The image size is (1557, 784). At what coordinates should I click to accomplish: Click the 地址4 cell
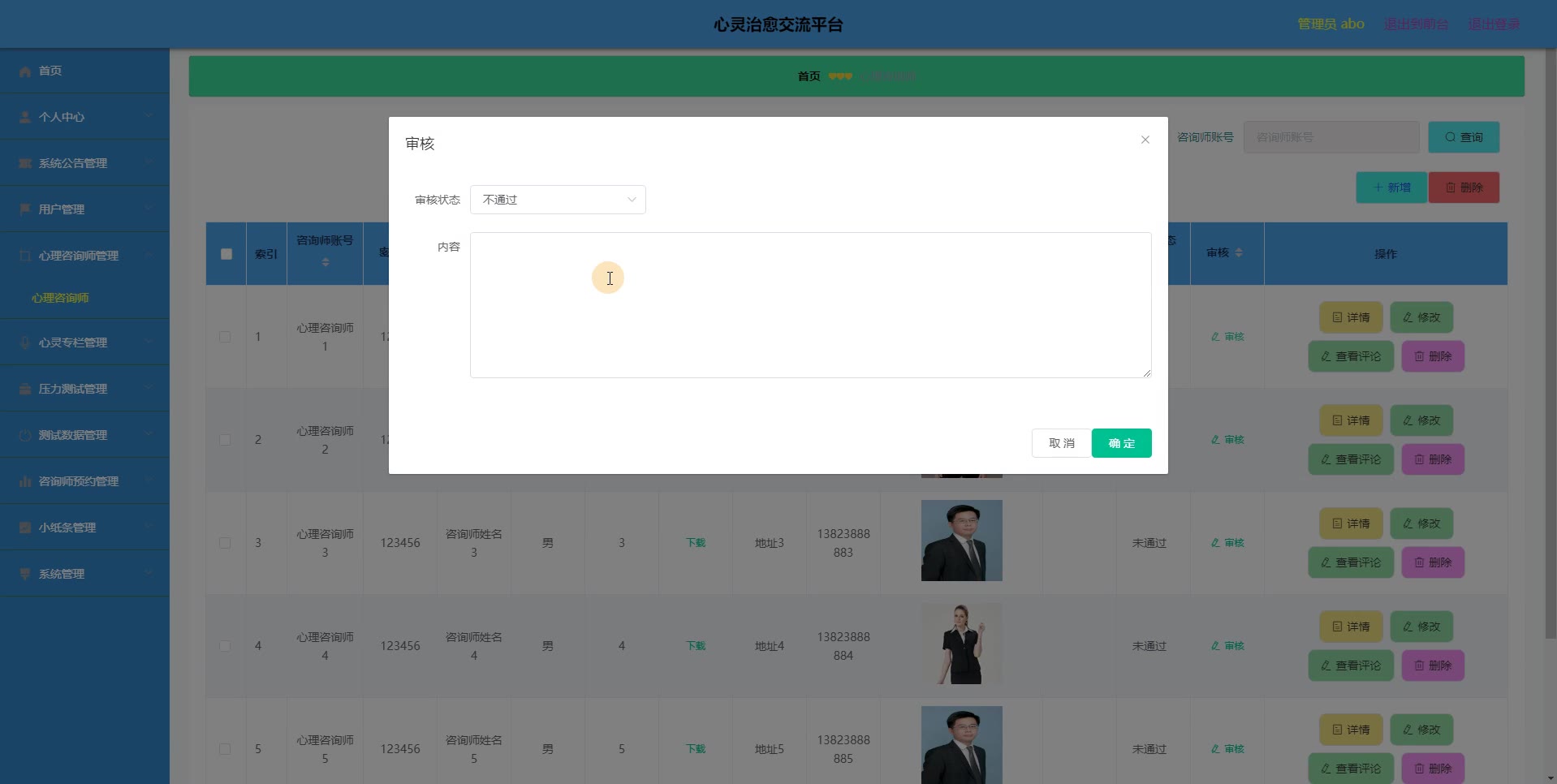[769, 646]
